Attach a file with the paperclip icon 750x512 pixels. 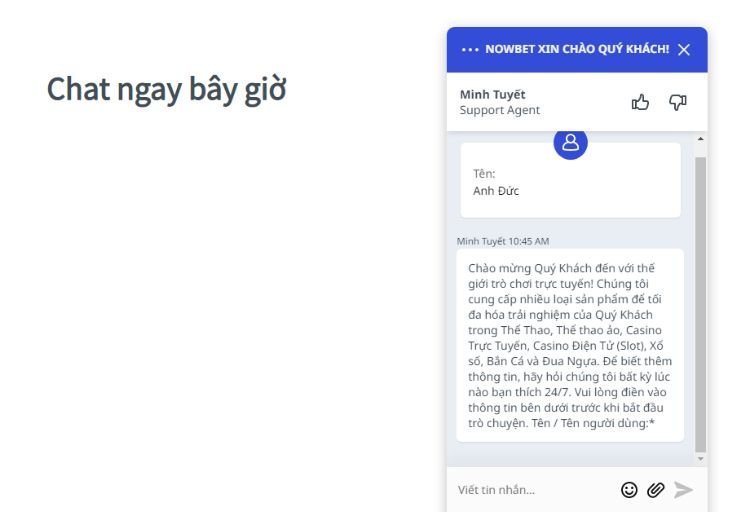[x=656, y=489]
